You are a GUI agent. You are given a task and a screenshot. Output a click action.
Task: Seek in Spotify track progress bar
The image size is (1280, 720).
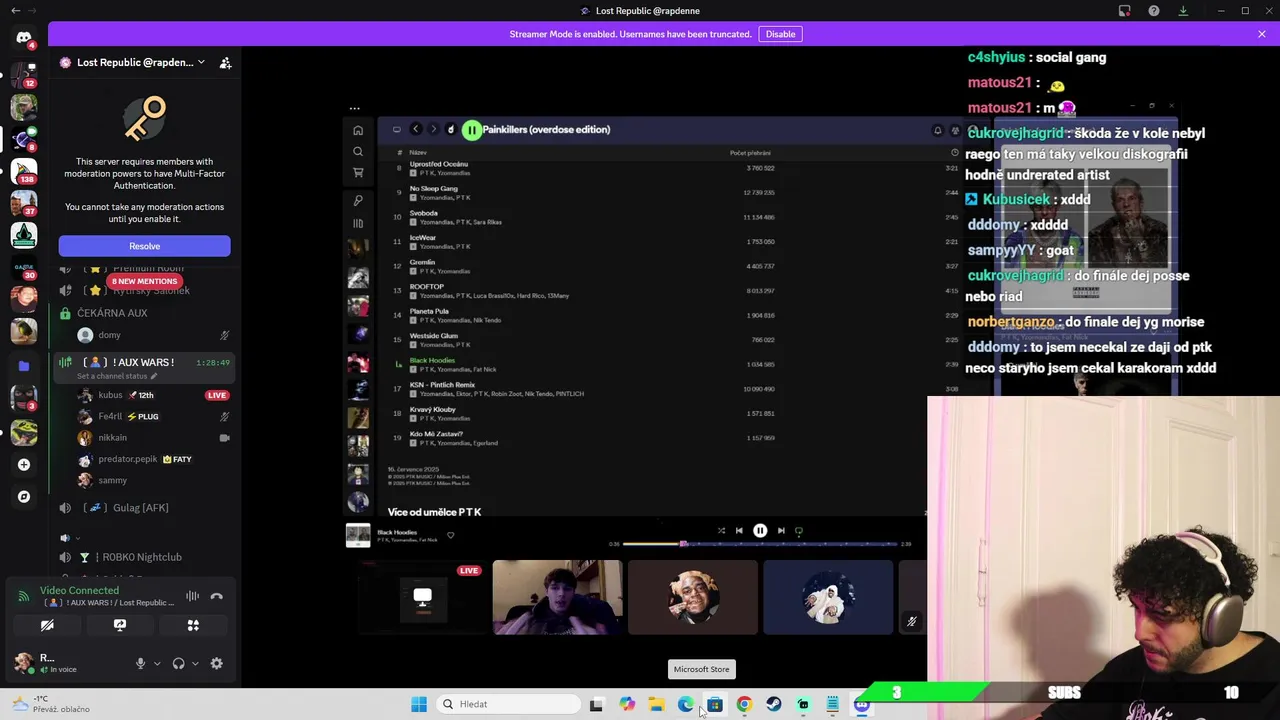pyautogui.click(x=760, y=544)
